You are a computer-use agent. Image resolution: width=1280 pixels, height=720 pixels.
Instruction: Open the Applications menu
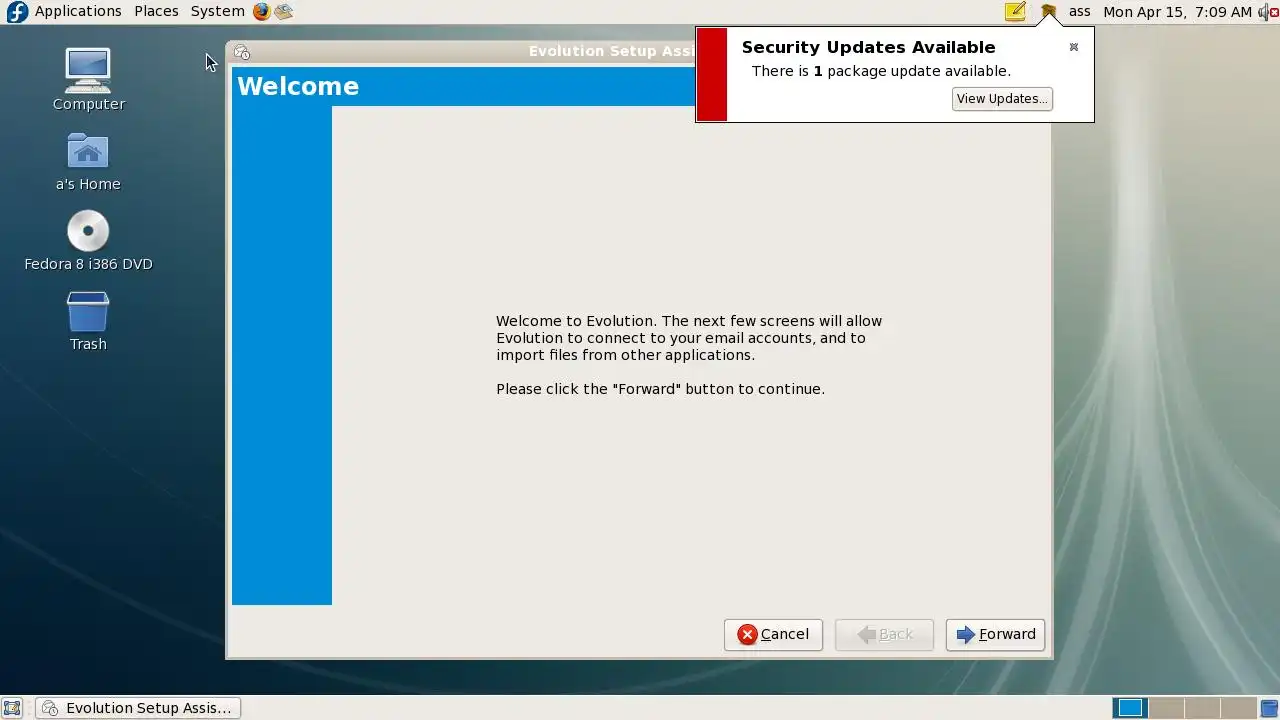pyautogui.click(x=78, y=11)
